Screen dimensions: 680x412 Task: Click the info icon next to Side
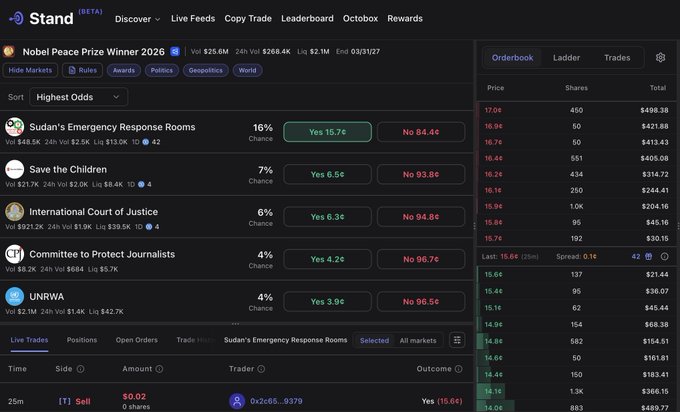point(80,369)
